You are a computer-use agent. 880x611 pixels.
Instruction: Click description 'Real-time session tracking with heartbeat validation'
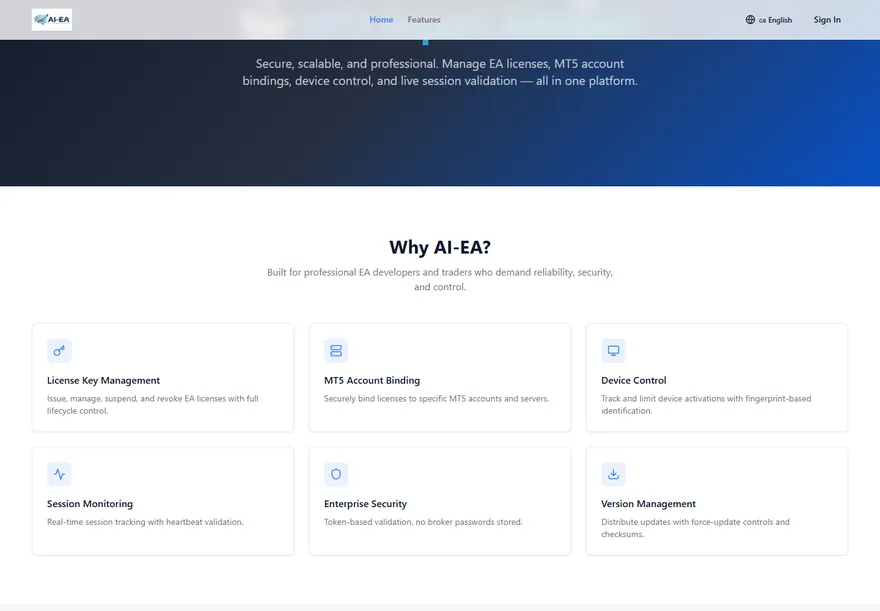145,522
